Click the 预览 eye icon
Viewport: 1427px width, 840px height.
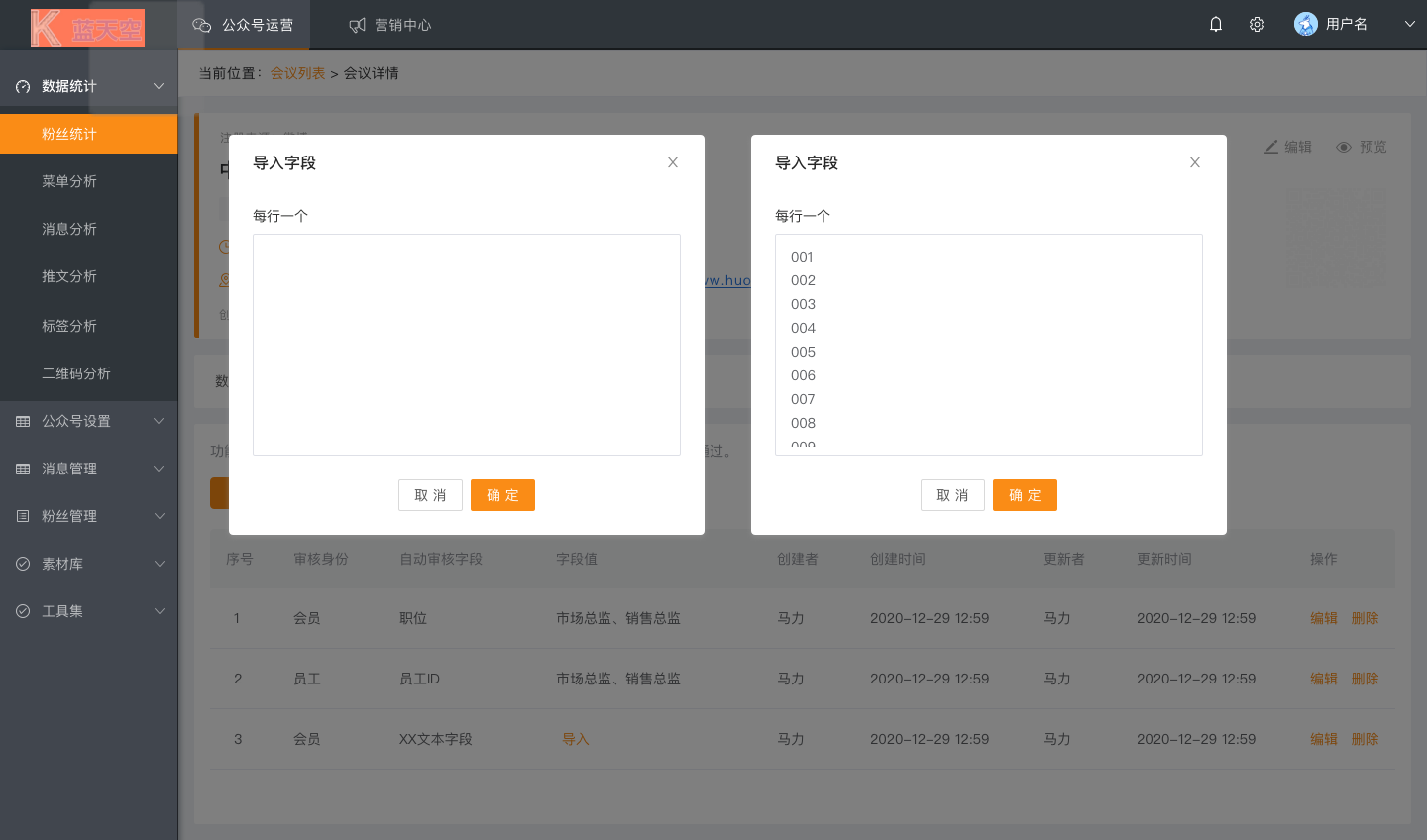1344,148
